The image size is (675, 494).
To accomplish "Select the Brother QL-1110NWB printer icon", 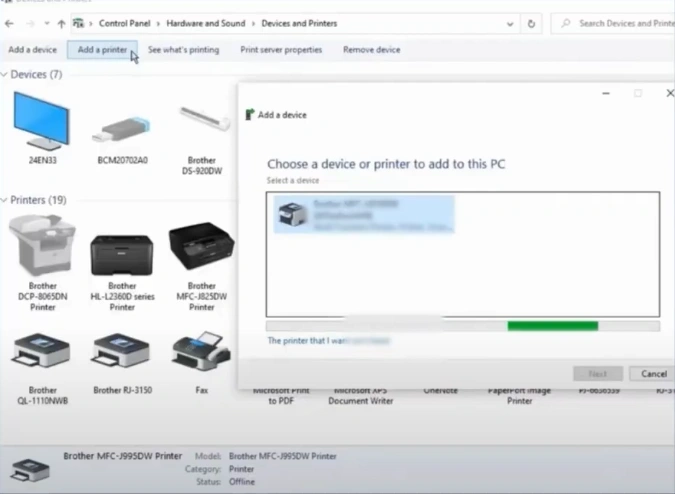I will click(43, 352).
